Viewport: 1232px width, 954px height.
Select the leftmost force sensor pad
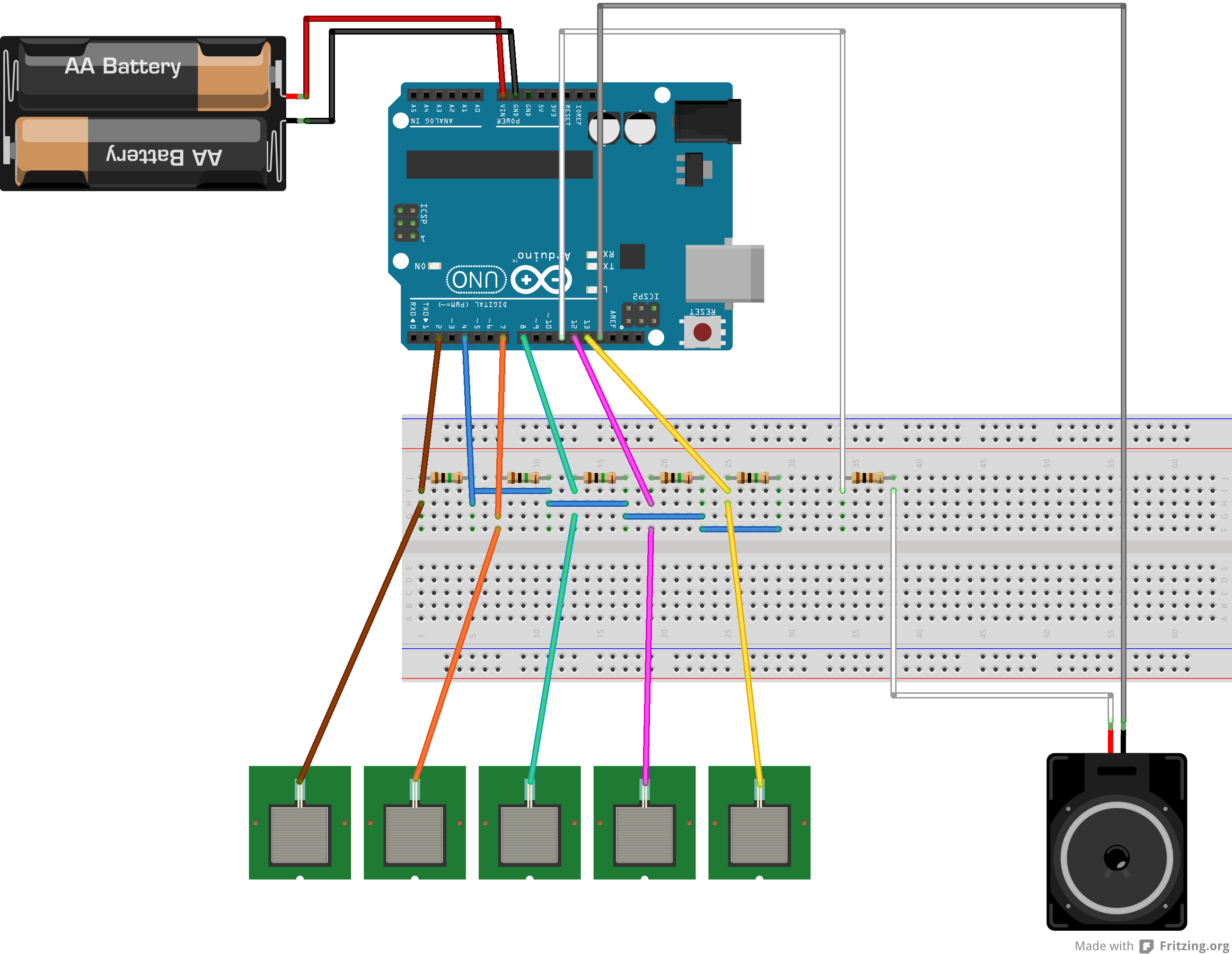(299, 822)
